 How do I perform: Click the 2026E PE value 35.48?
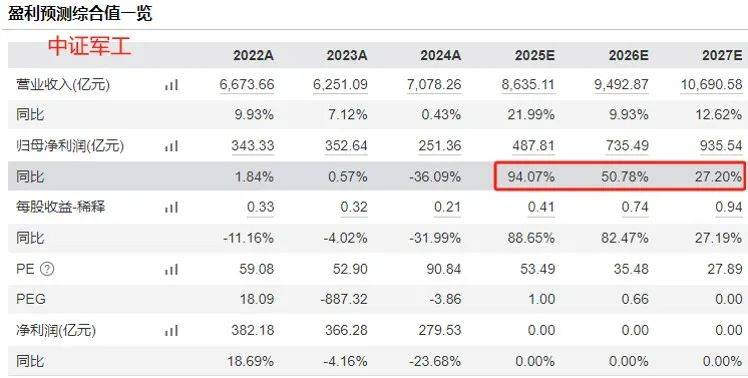[x=631, y=269]
